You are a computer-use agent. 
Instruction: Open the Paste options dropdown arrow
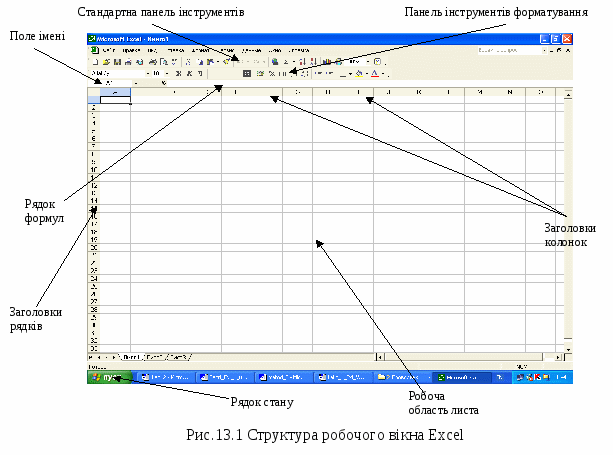coord(218,62)
